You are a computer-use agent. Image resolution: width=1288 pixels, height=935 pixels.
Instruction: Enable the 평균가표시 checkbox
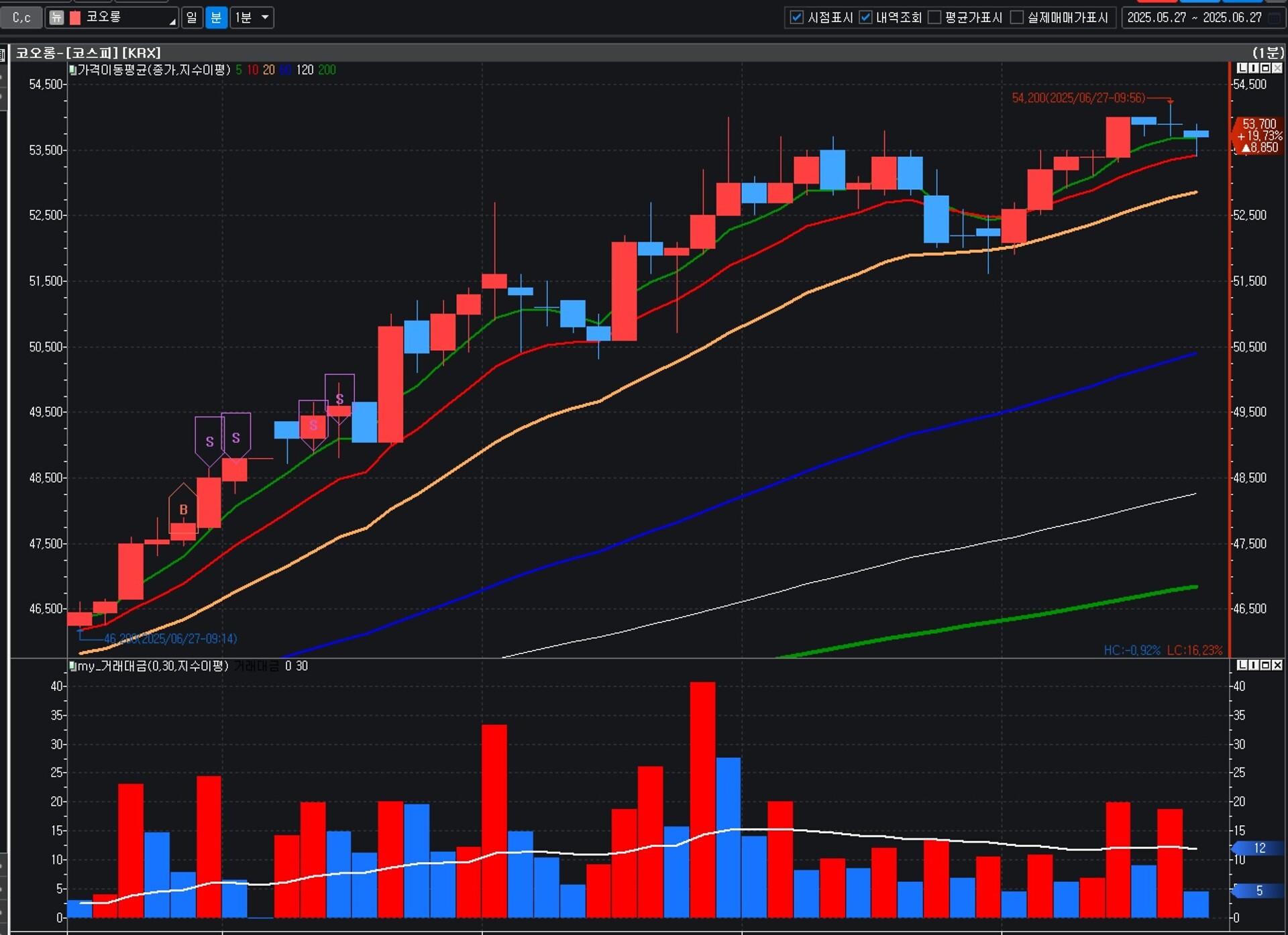934,17
